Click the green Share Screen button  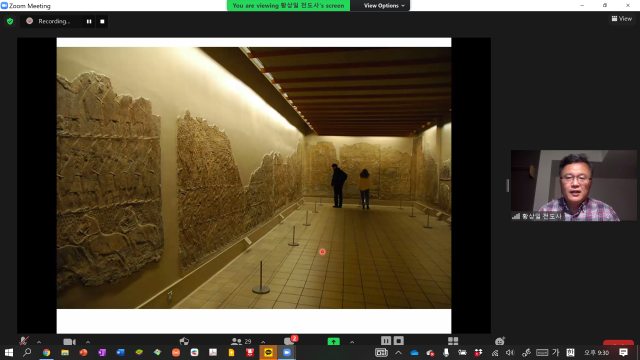(x=333, y=341)
